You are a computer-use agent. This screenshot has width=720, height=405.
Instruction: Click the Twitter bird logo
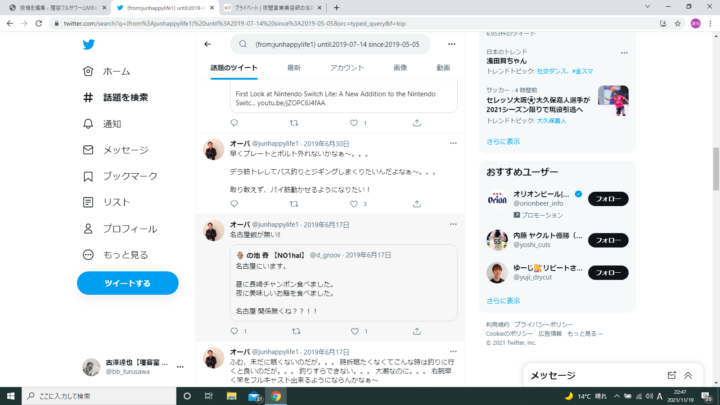tap(89, 45)
